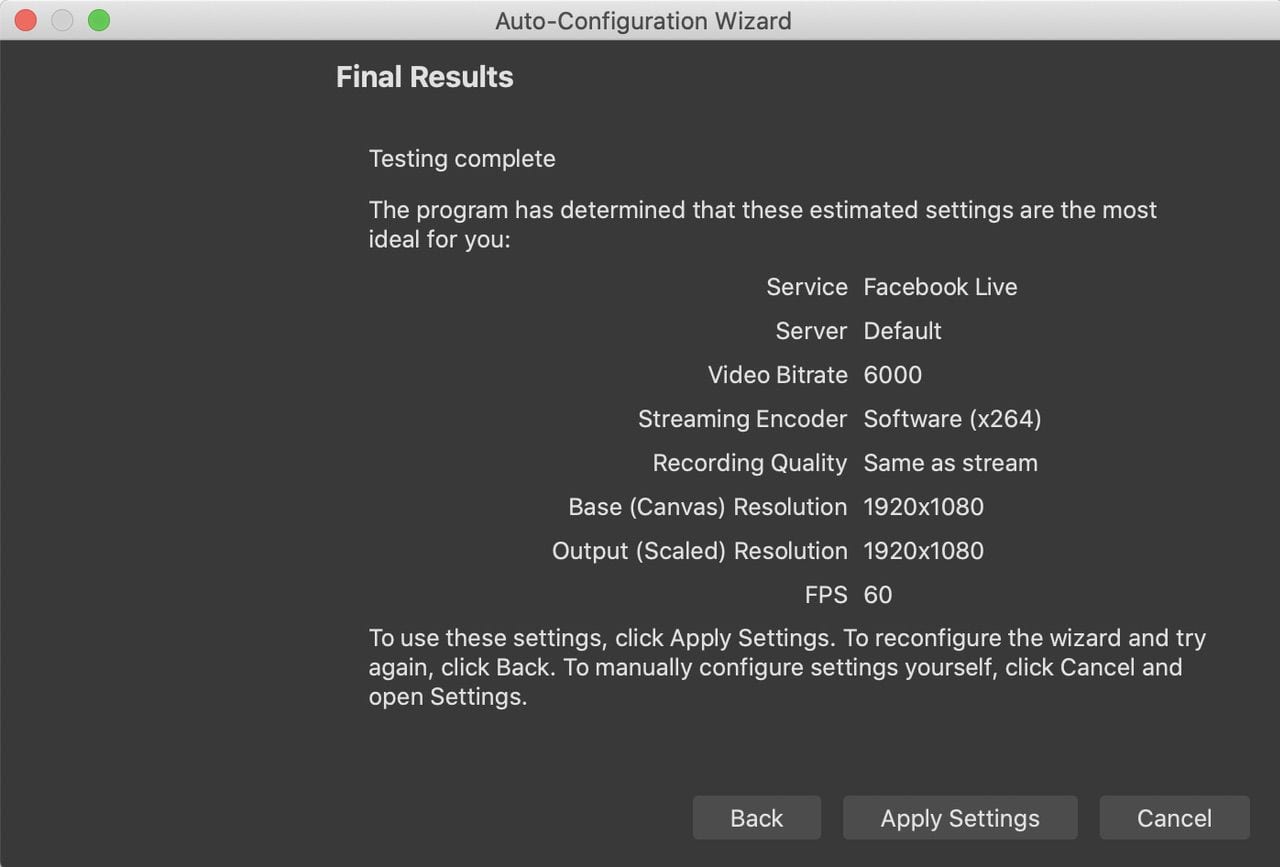Click the greyed-out minimize window button

pos(62,20)
